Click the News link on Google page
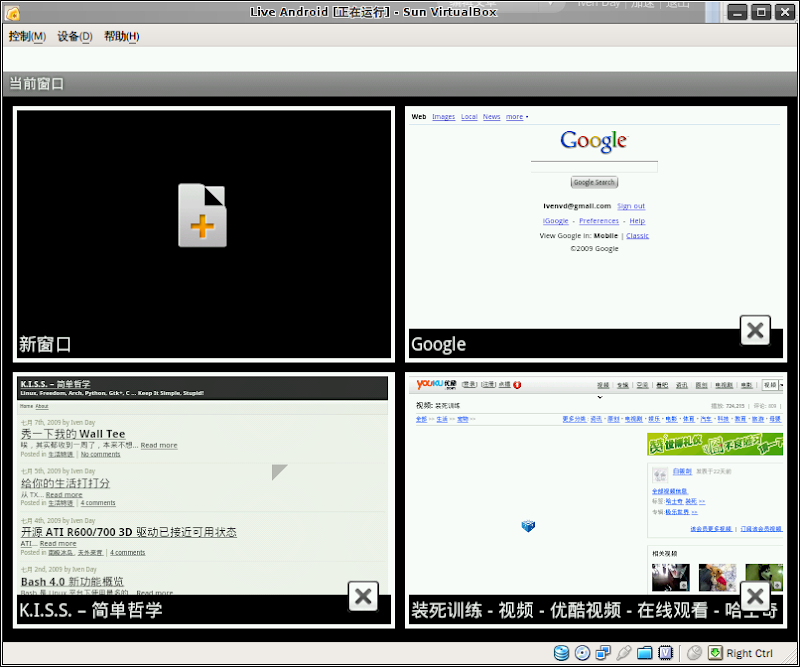 (491, 117)
